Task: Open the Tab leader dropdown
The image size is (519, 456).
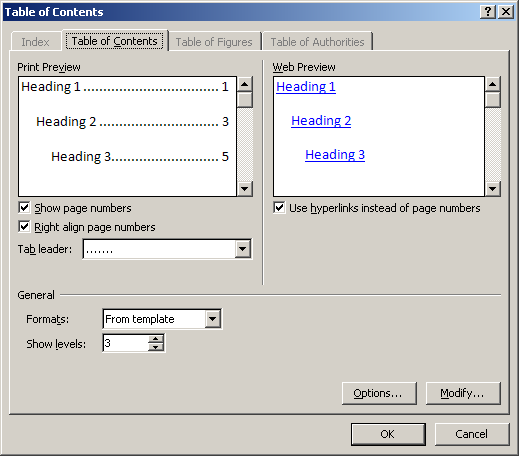Action: (x=243, y=249)
